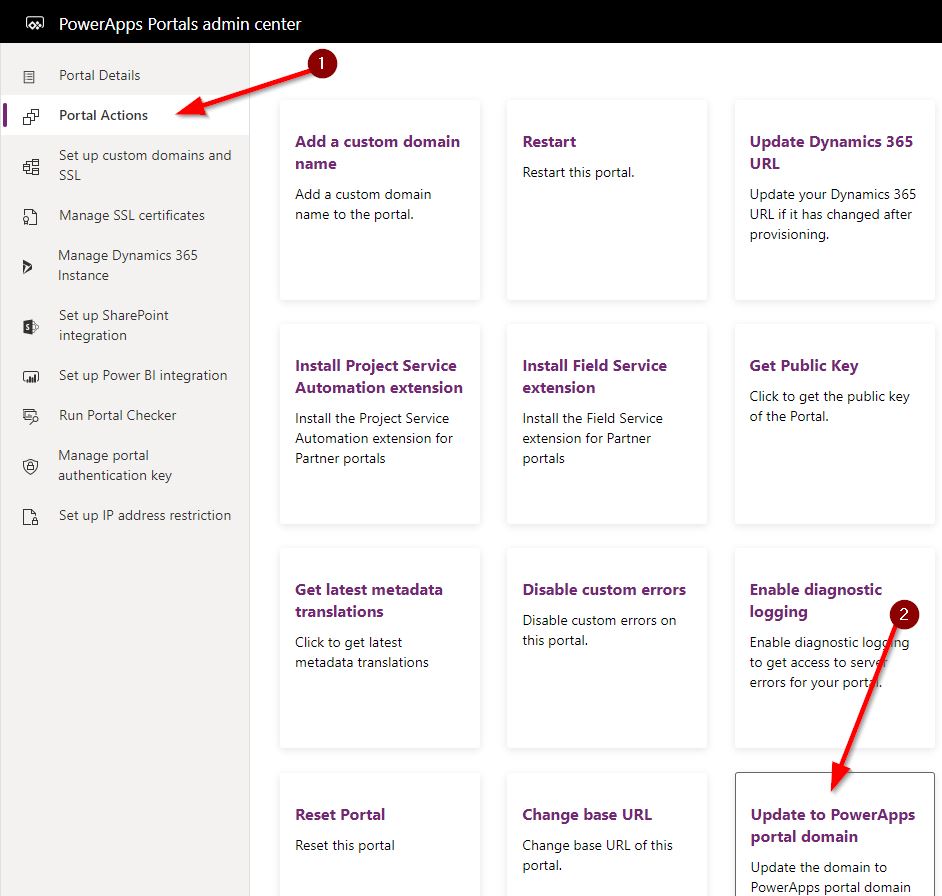Click the Restart portal card
This screenshot has width=942, height=896.
[607, 200]
